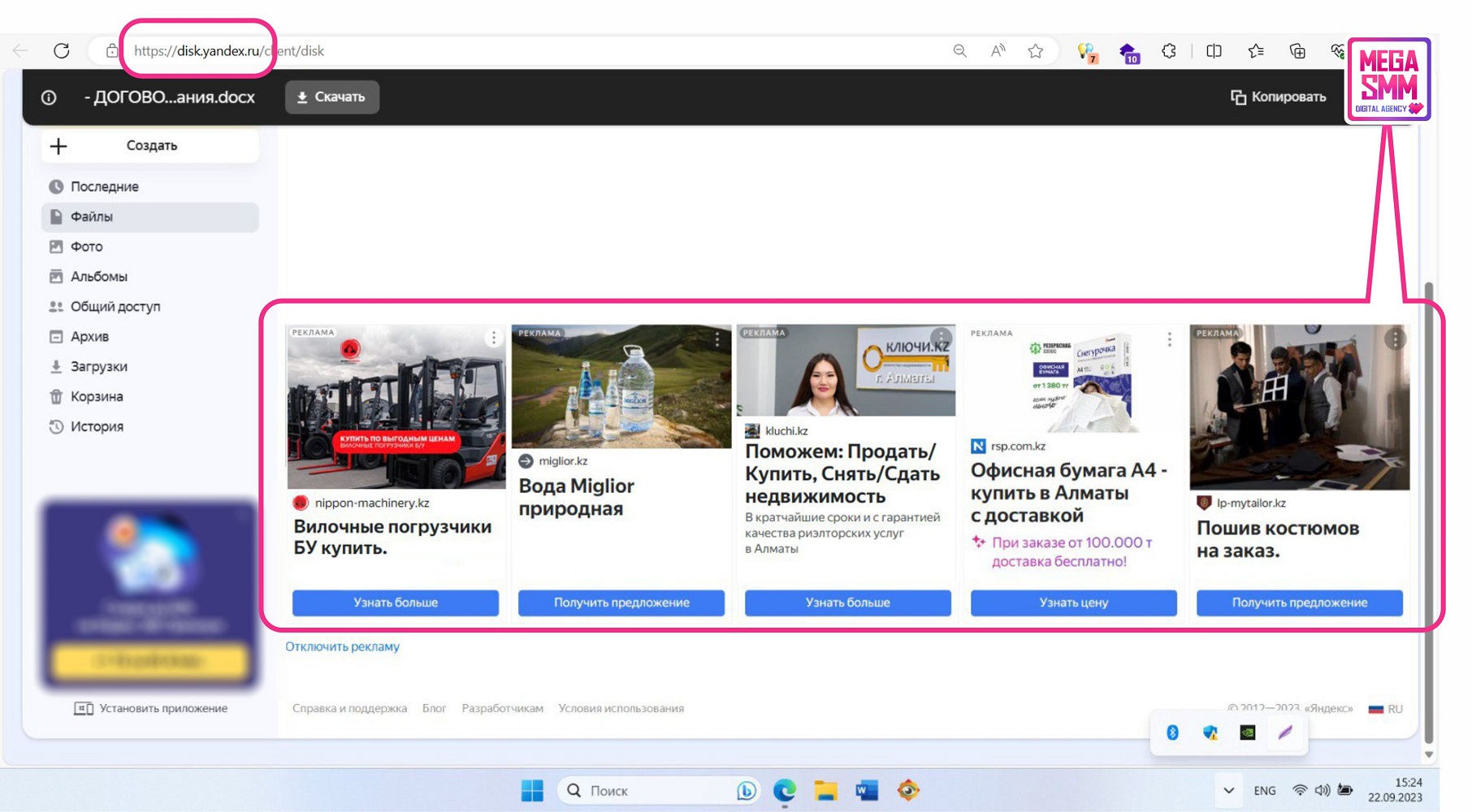1472x812 pixels.
Task: Click Установить приложение link
Action: point(151,709)
